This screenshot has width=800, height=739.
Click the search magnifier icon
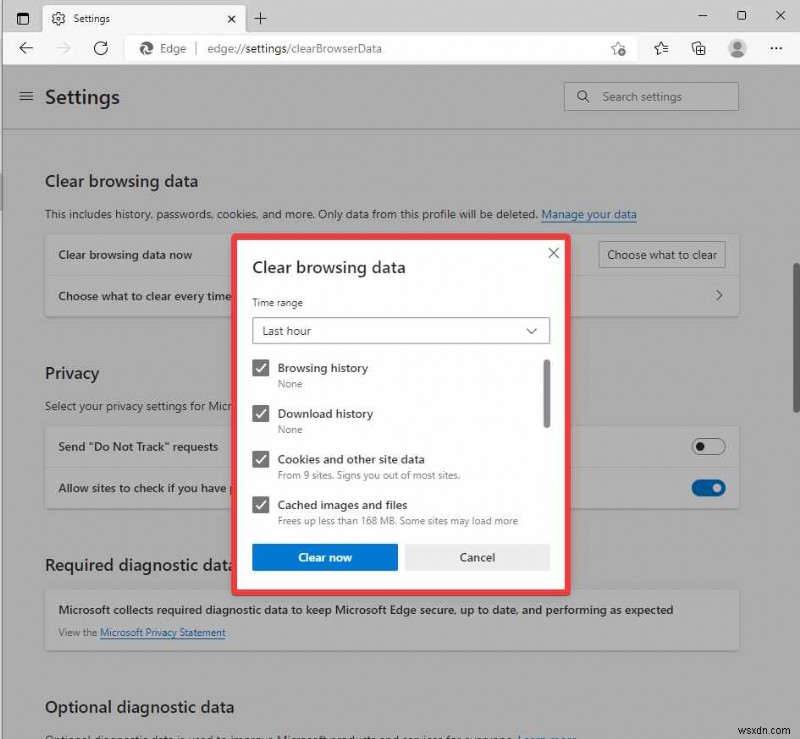pos(583,96)
